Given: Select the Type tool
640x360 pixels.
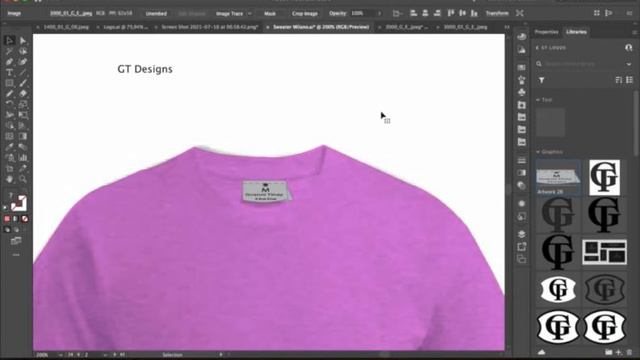Looking at the screenshot, I should [x=9, y=73].
